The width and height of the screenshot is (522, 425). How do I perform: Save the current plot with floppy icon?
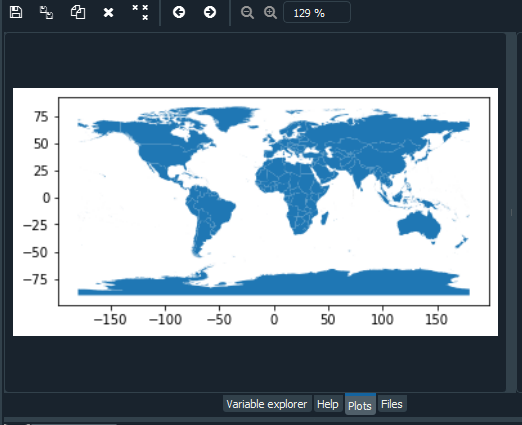[x=16, y=13]
